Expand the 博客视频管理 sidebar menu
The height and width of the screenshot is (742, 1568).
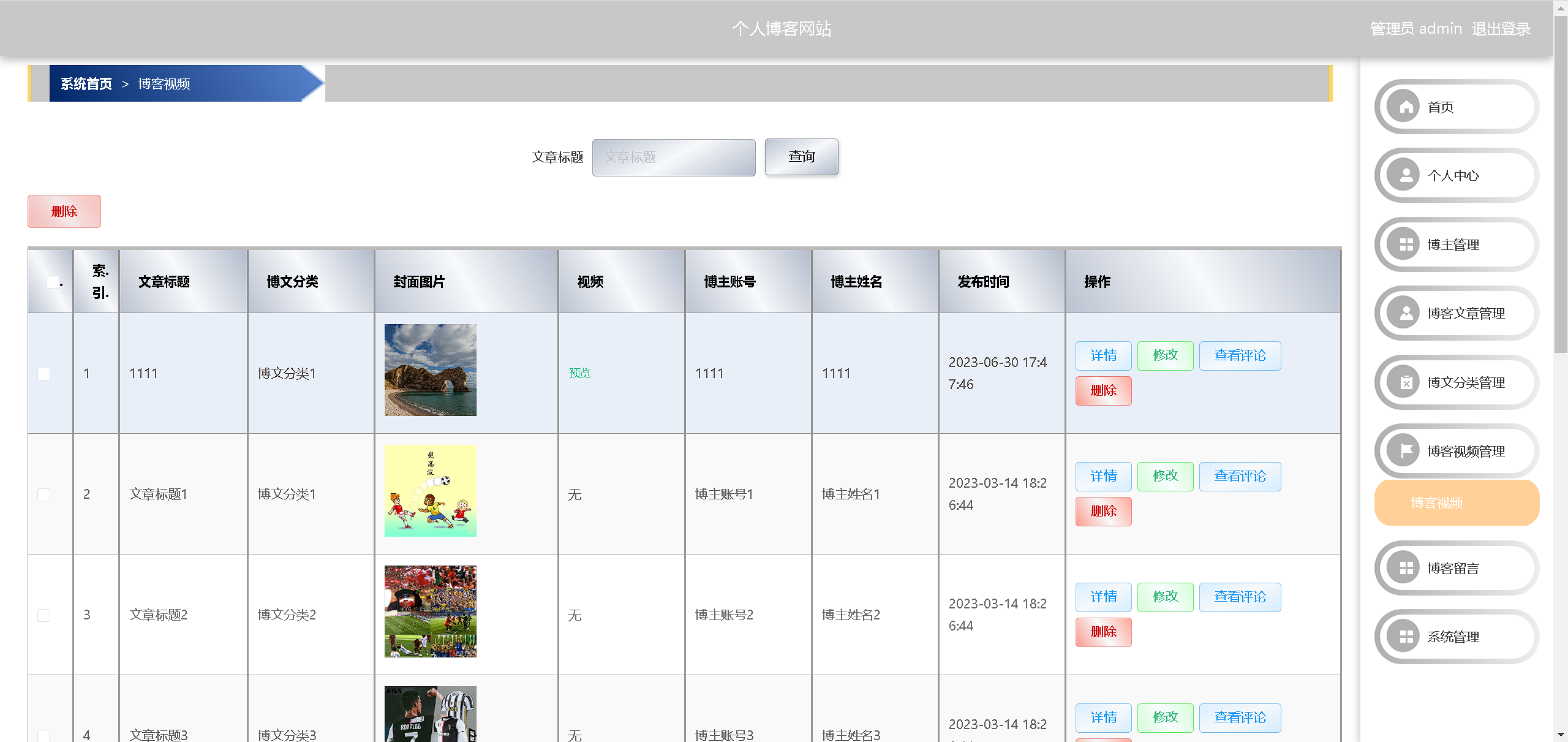[x=1465, y=452]
